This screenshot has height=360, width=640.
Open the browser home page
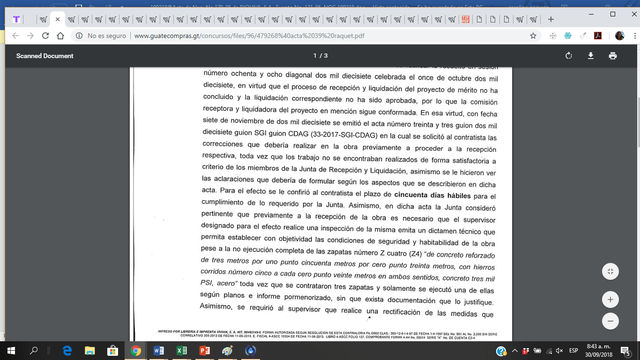60,36
